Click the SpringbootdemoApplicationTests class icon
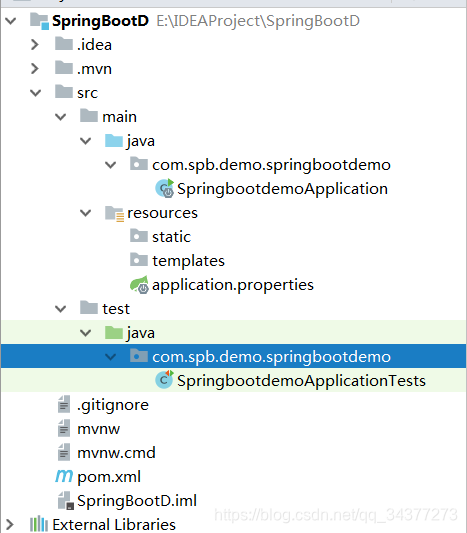 tap(165, 380)
